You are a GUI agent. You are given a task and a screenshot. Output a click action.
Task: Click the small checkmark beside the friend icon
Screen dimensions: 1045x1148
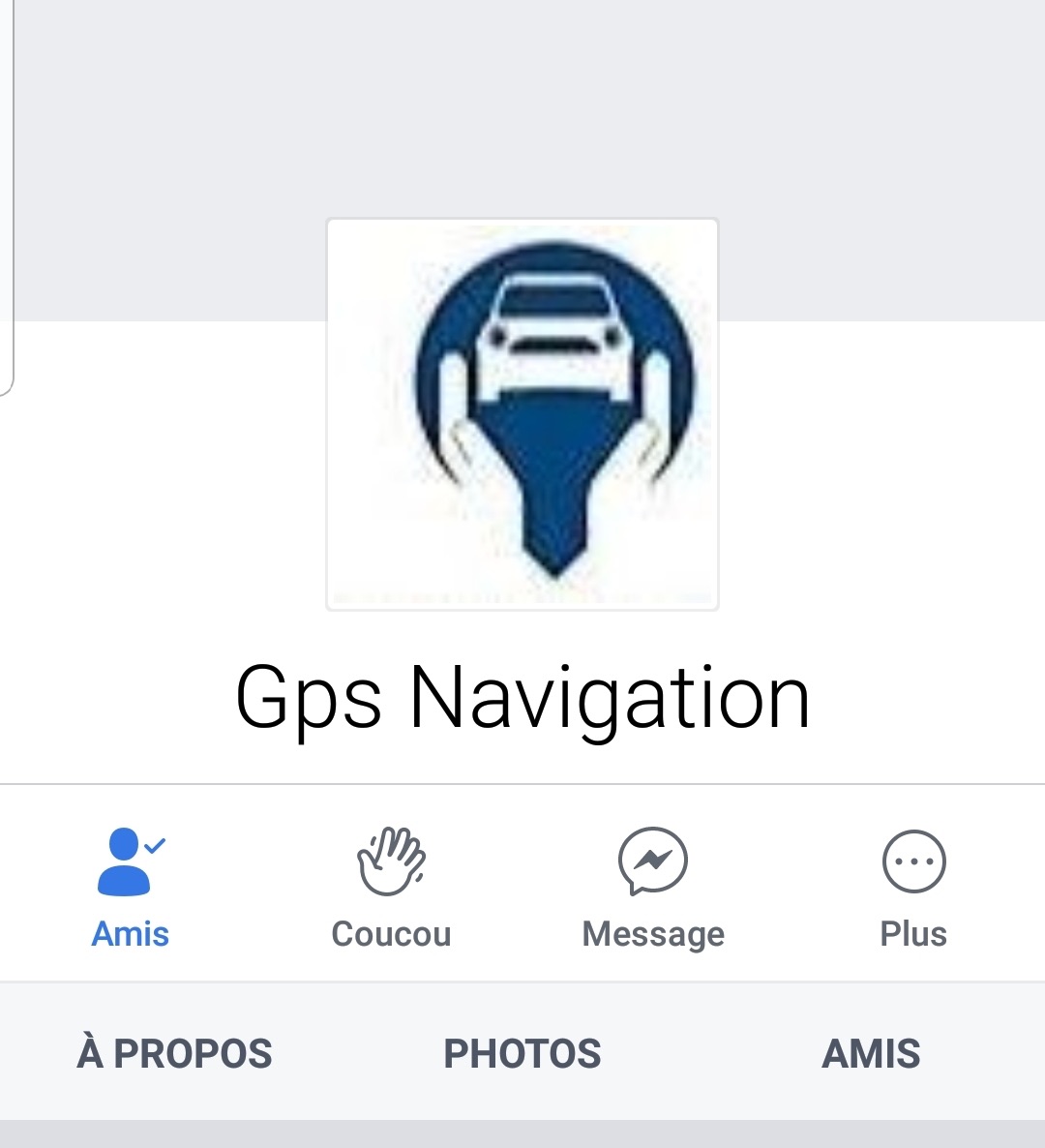(x=155, y=846)
